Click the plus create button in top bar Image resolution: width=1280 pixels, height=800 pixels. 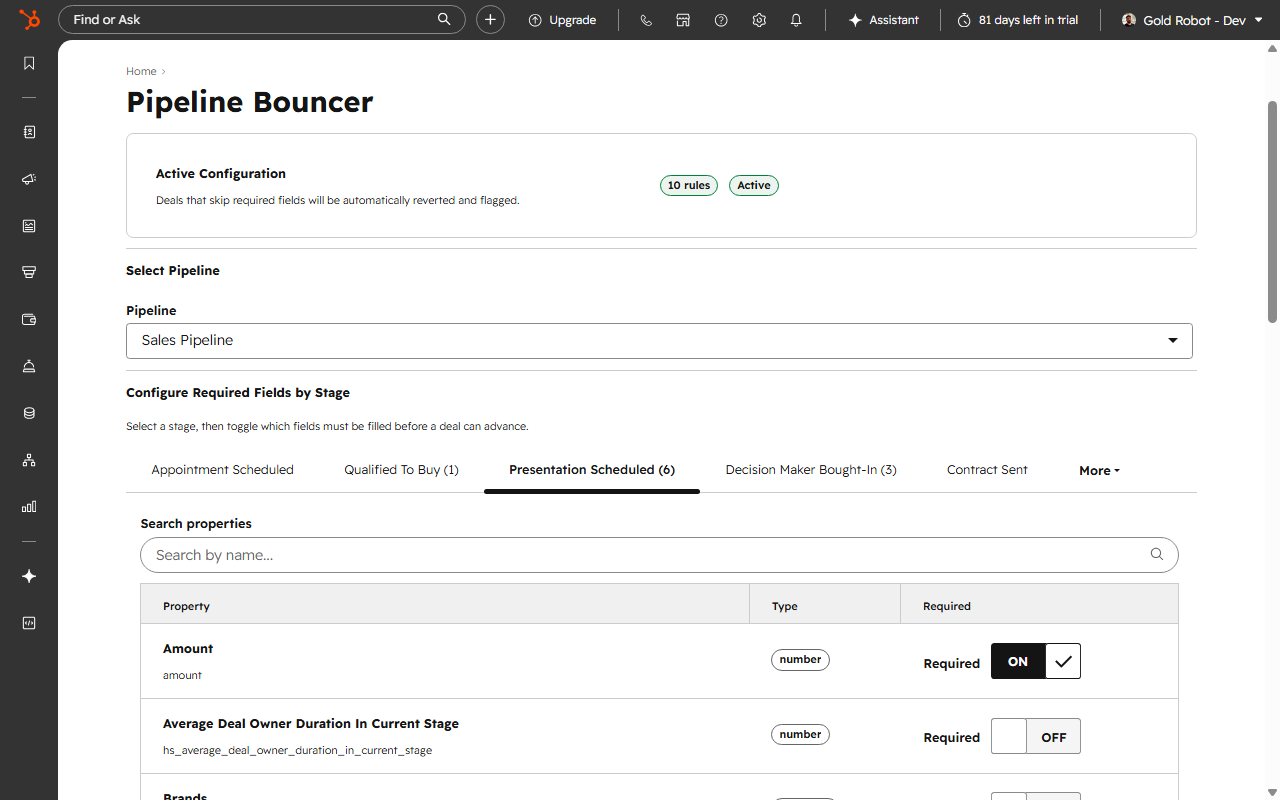(x=490, y=20)
